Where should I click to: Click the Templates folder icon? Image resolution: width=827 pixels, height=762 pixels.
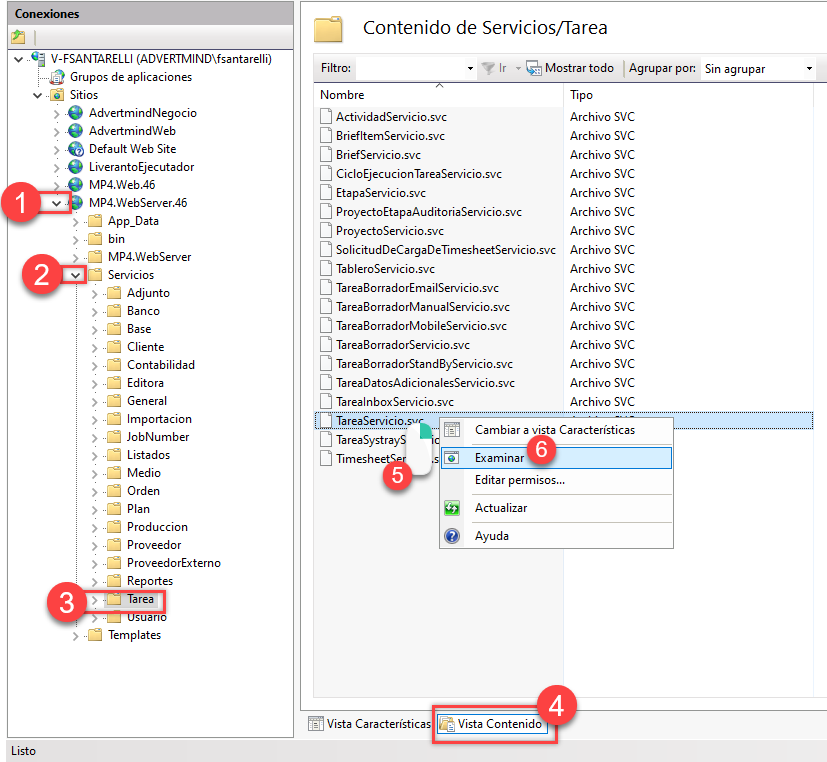pos(95,634)
